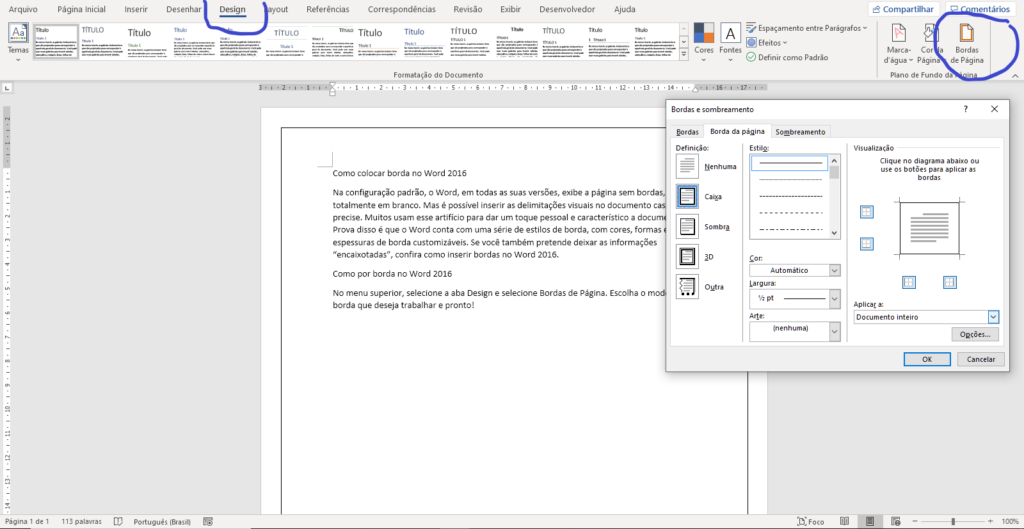Click the Marca-d'água watermark icon

[899, 33]
